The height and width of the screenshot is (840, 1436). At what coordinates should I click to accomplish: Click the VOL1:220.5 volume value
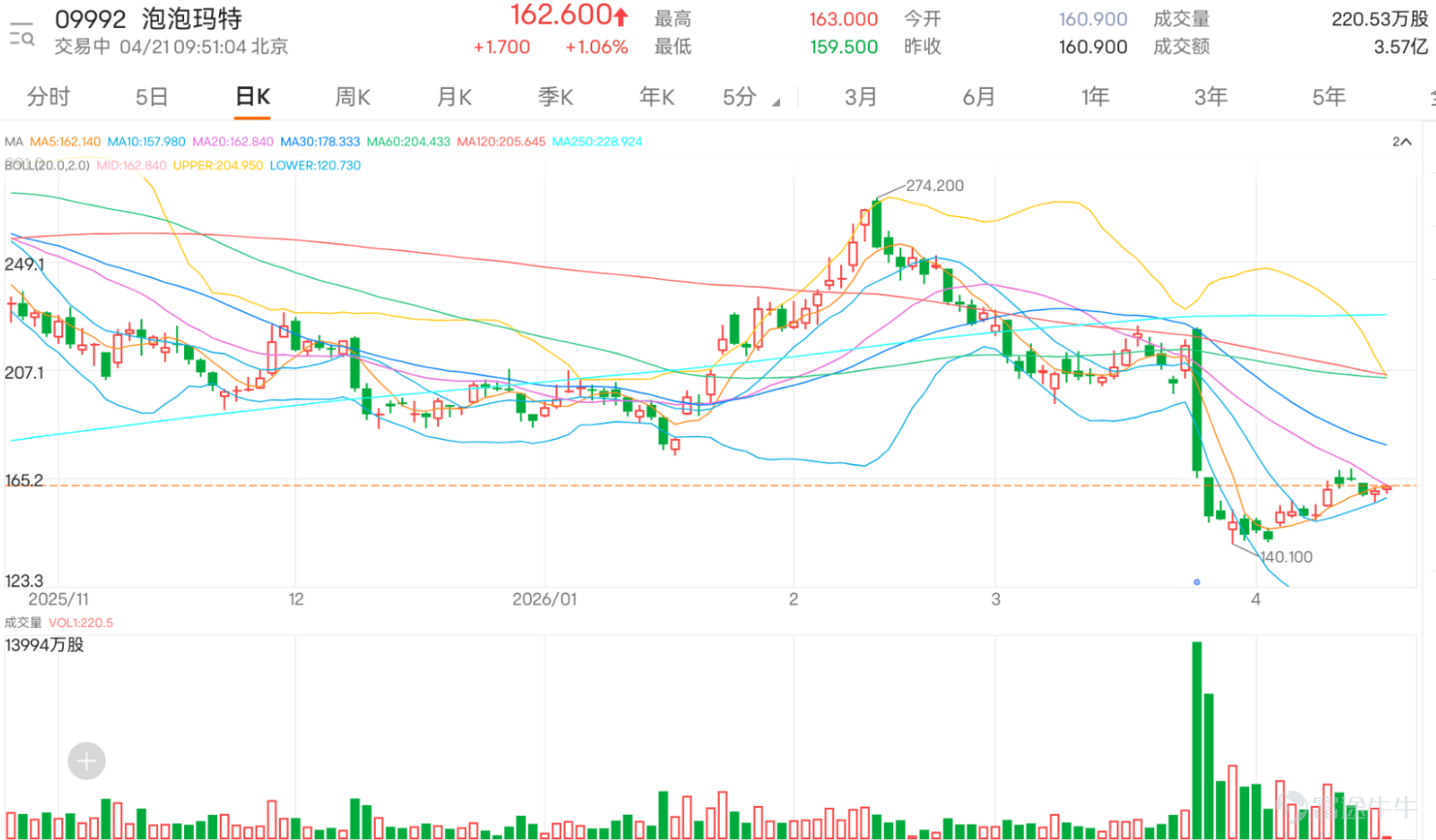click(x=81, y=623)
